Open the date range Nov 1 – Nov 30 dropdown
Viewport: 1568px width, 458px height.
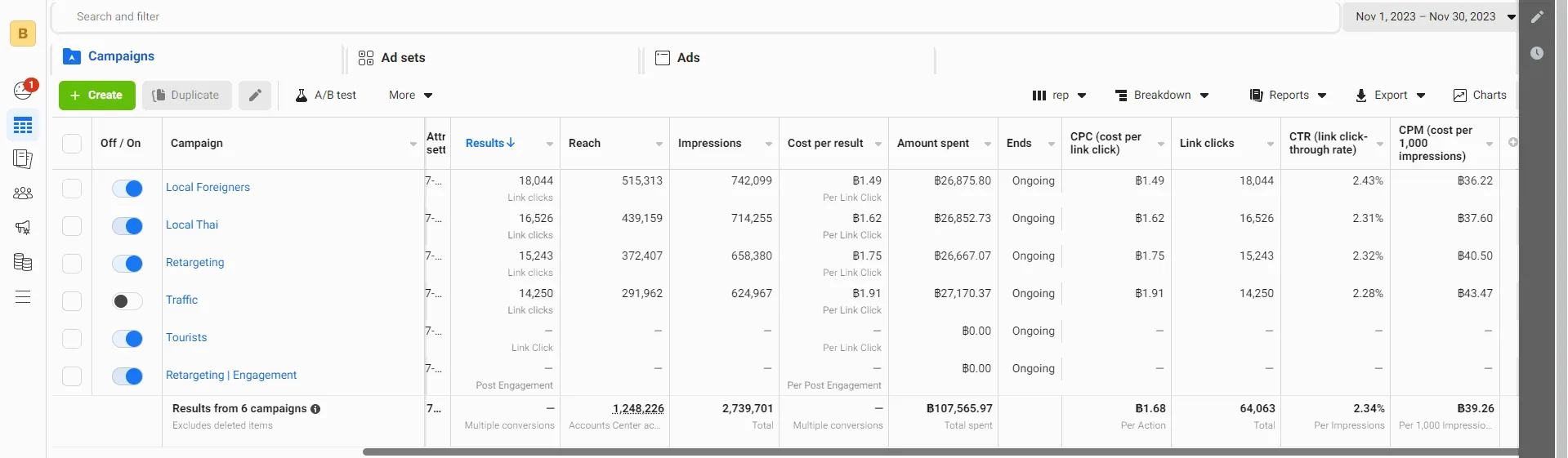click(1431, 16)
